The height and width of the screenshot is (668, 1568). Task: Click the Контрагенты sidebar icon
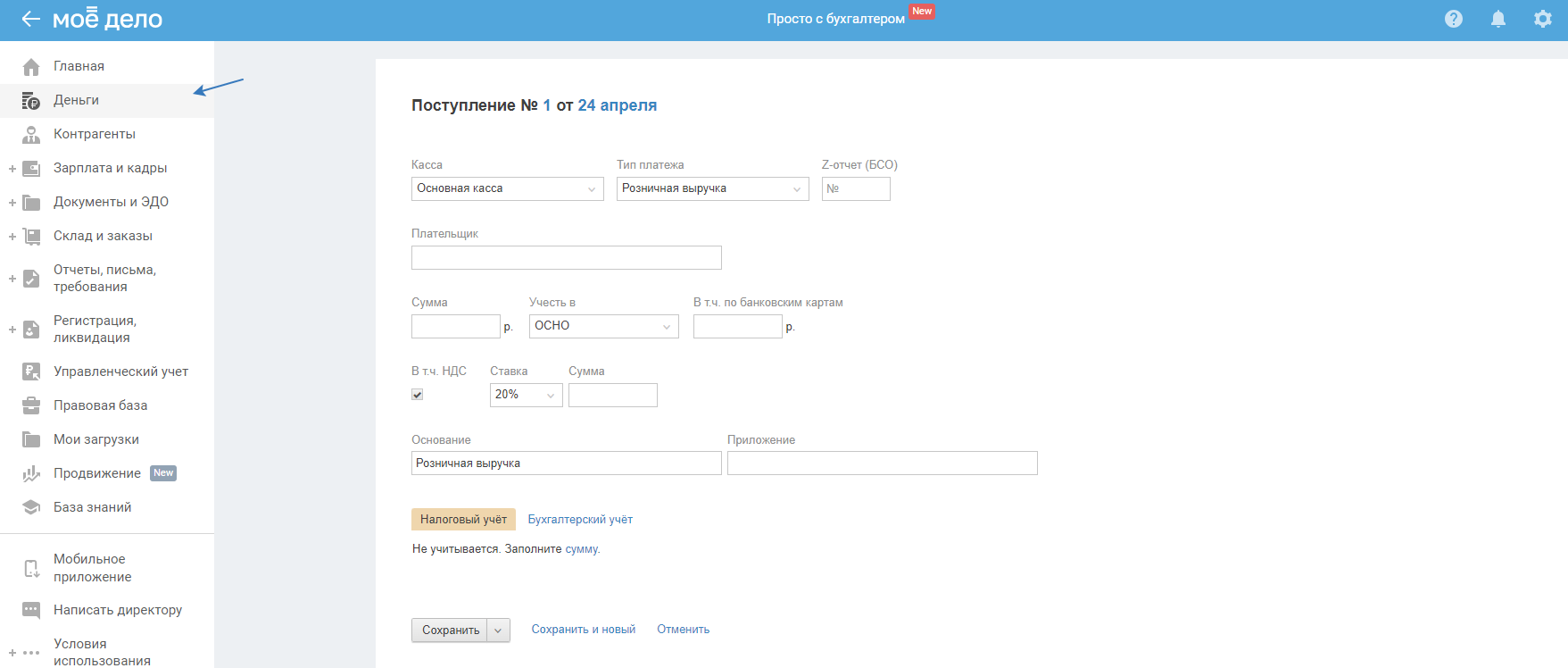(31, 134)
